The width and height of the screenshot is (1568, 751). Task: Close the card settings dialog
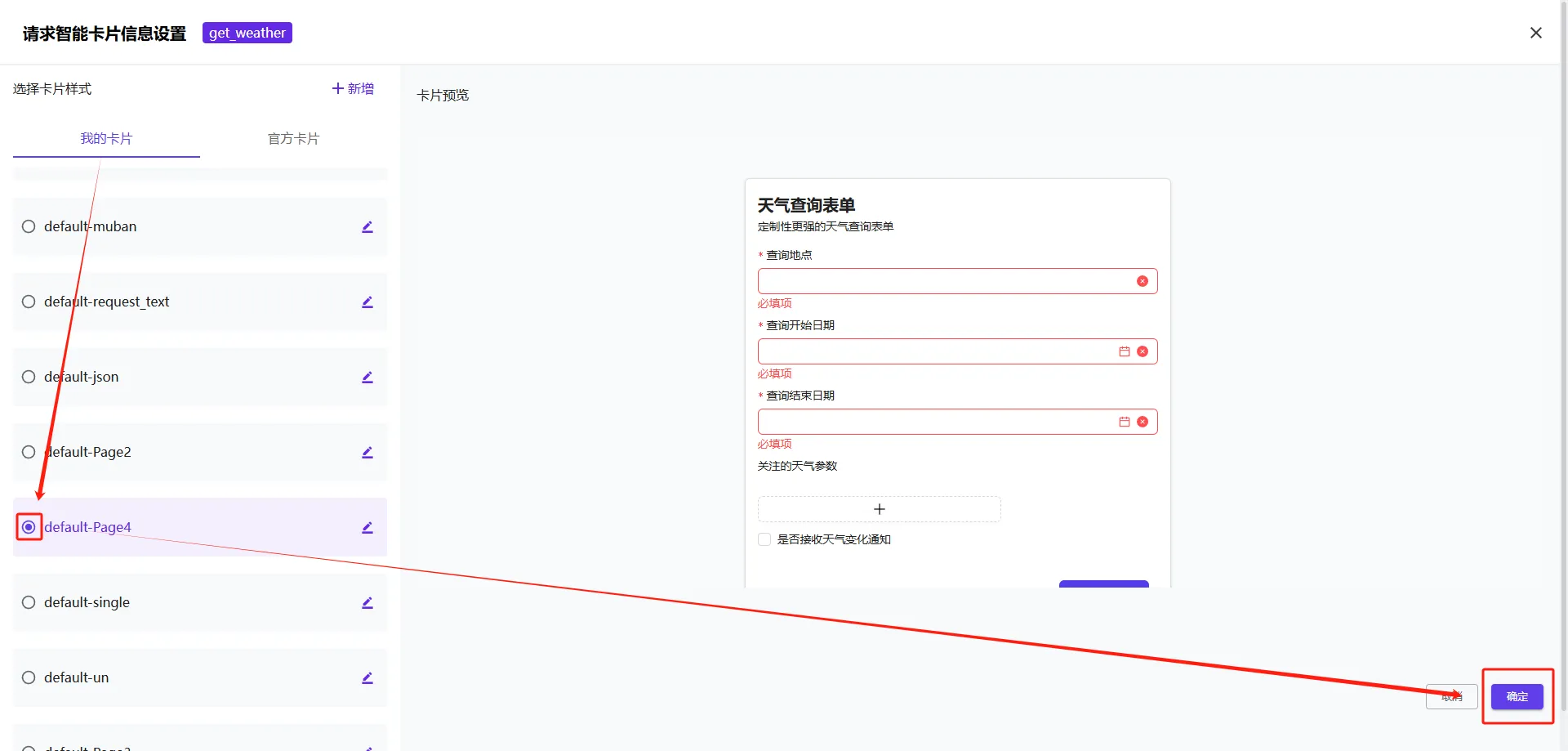[x=1536, y=33]
